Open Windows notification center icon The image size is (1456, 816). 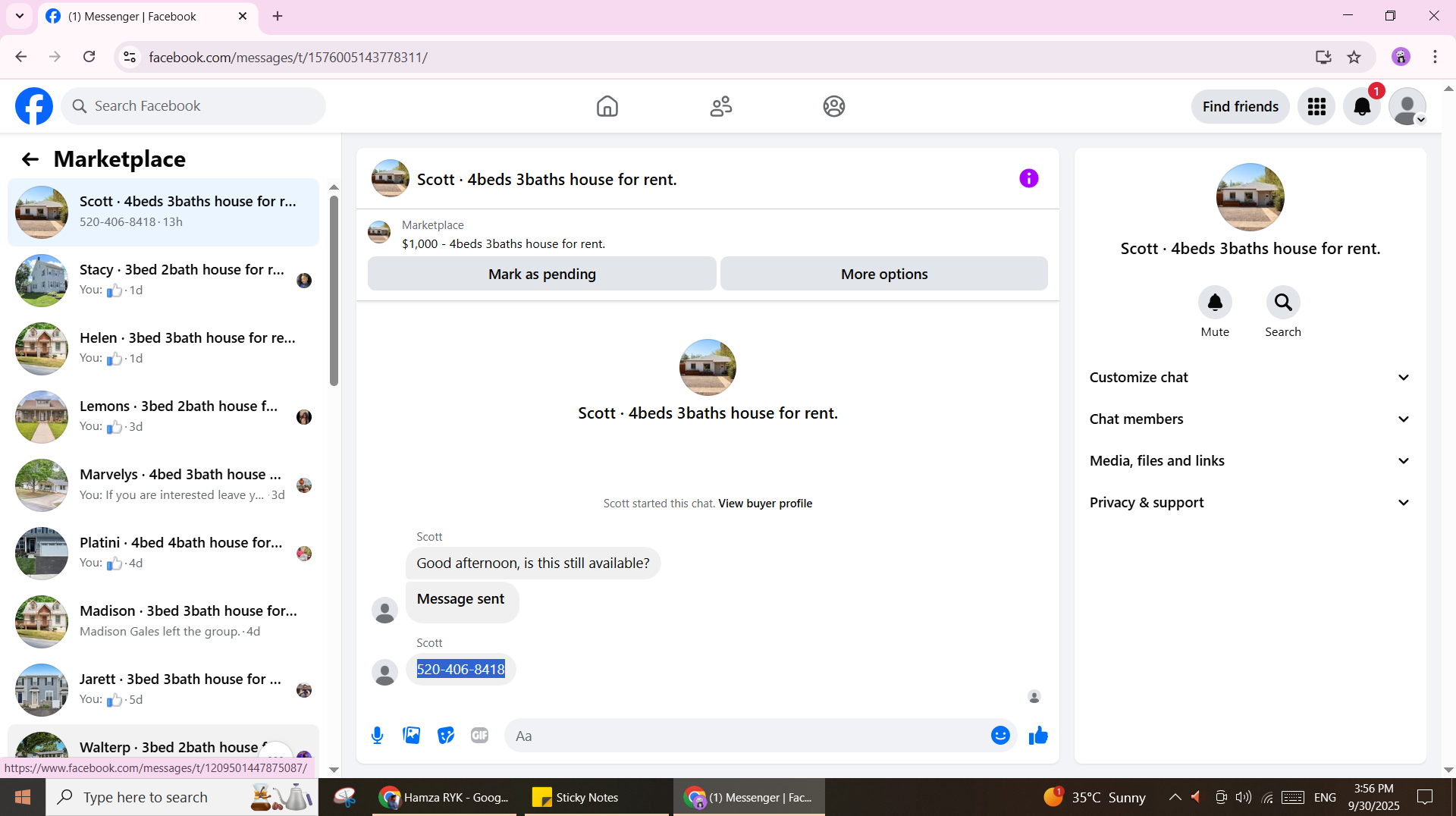coord(1425,797)
